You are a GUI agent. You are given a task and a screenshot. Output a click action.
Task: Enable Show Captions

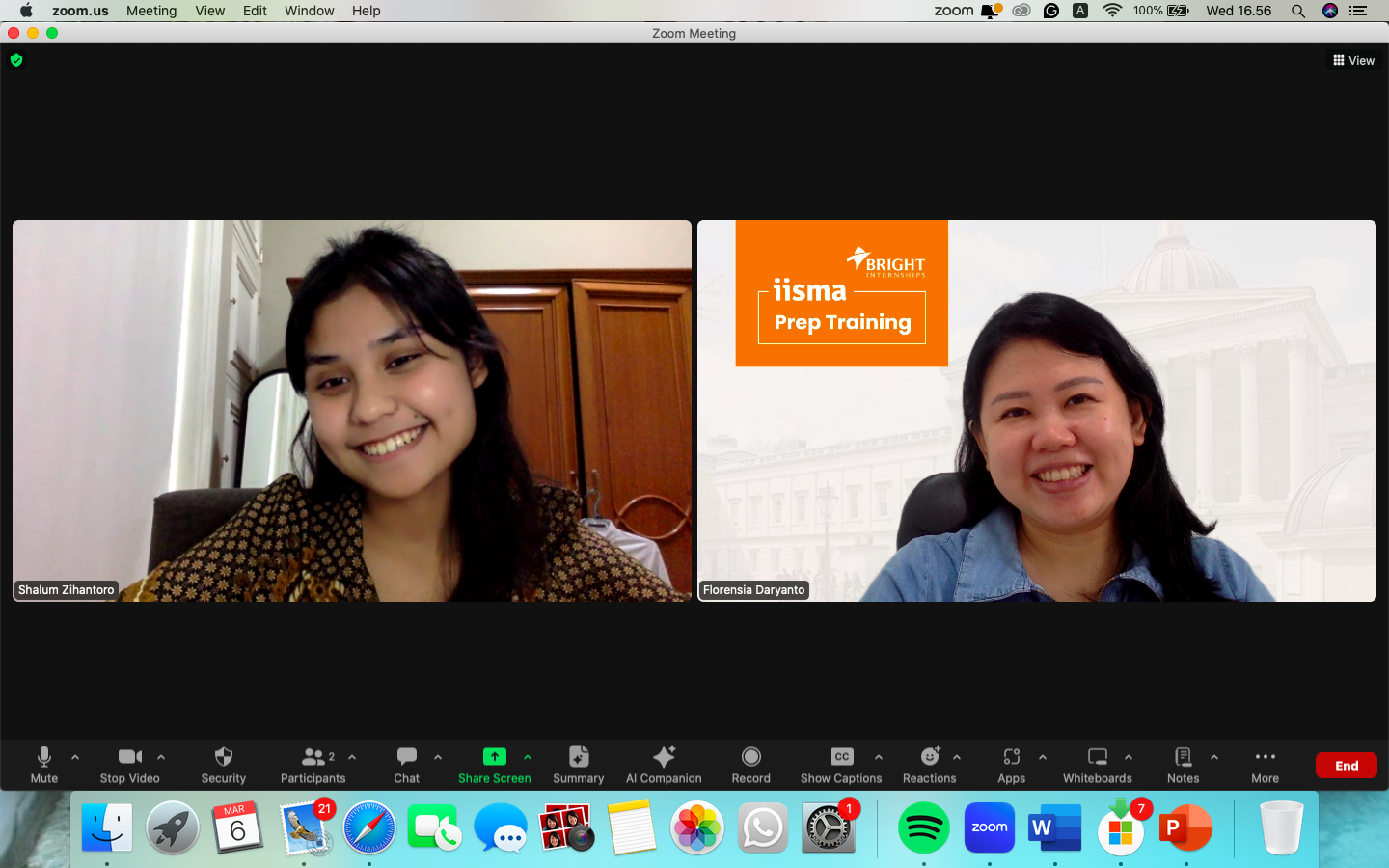click(840, 765)
